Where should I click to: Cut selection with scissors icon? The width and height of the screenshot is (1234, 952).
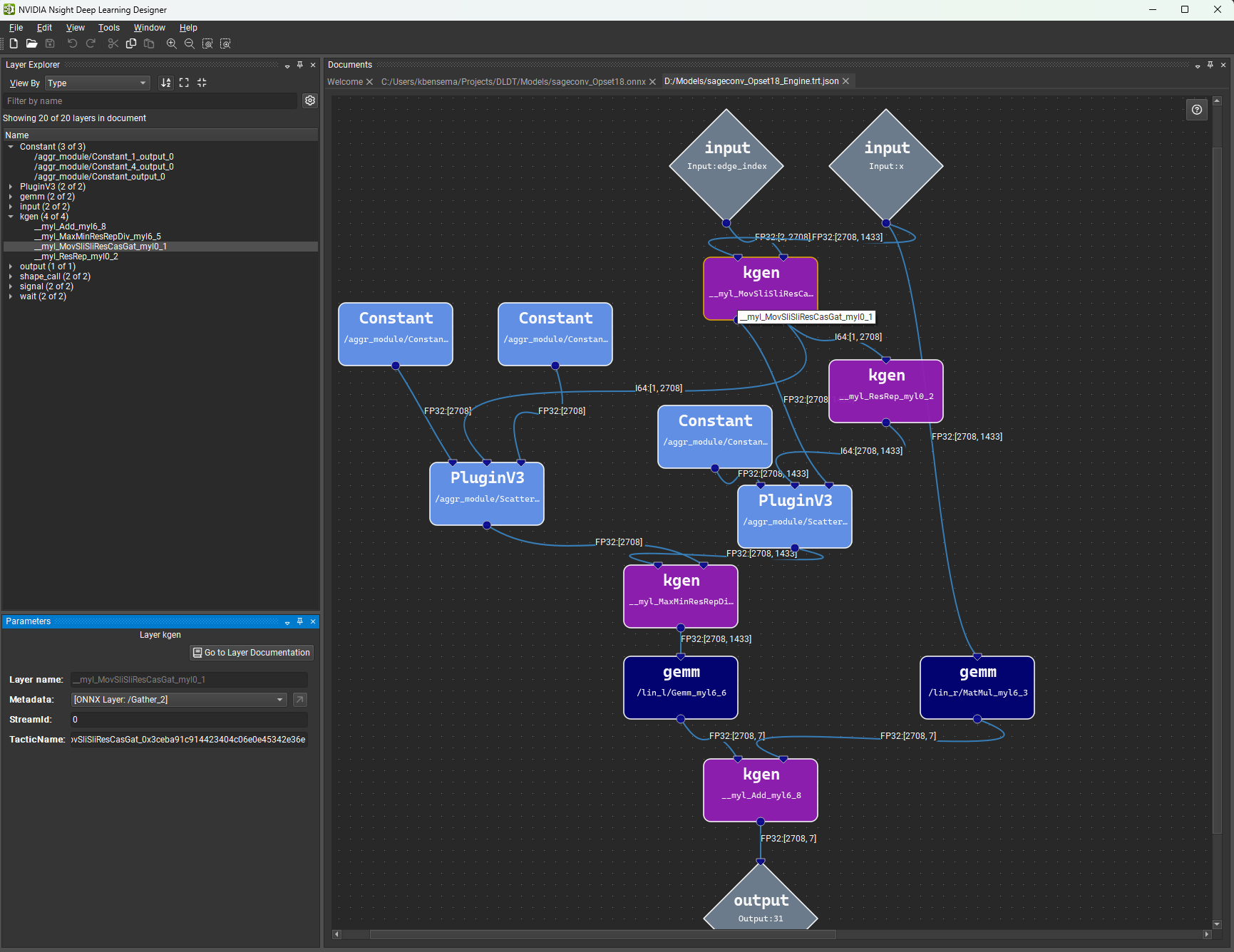(x=113, y=43)
